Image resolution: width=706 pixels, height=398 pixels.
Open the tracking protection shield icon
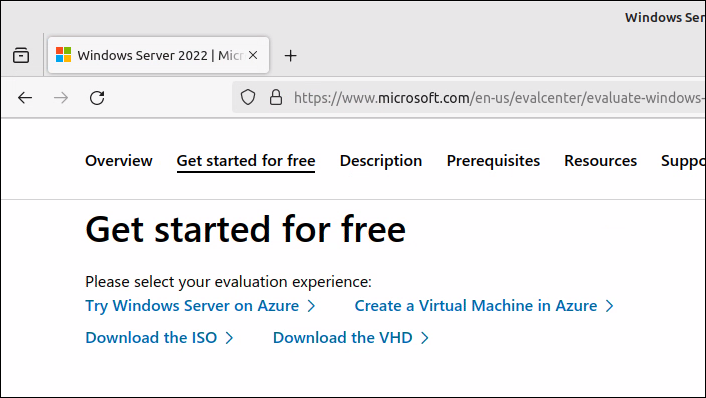tap(248, 97)
